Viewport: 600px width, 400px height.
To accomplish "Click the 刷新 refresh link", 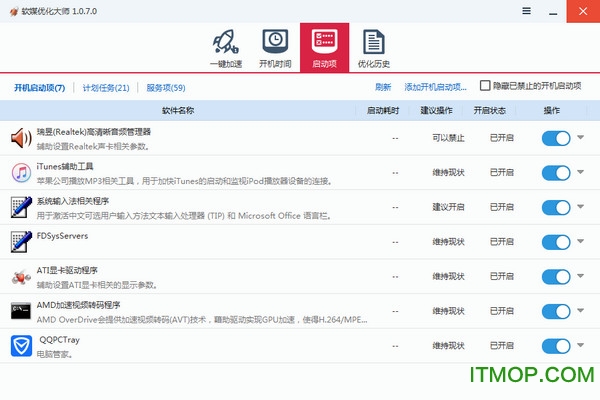I will tap(383, 87).
